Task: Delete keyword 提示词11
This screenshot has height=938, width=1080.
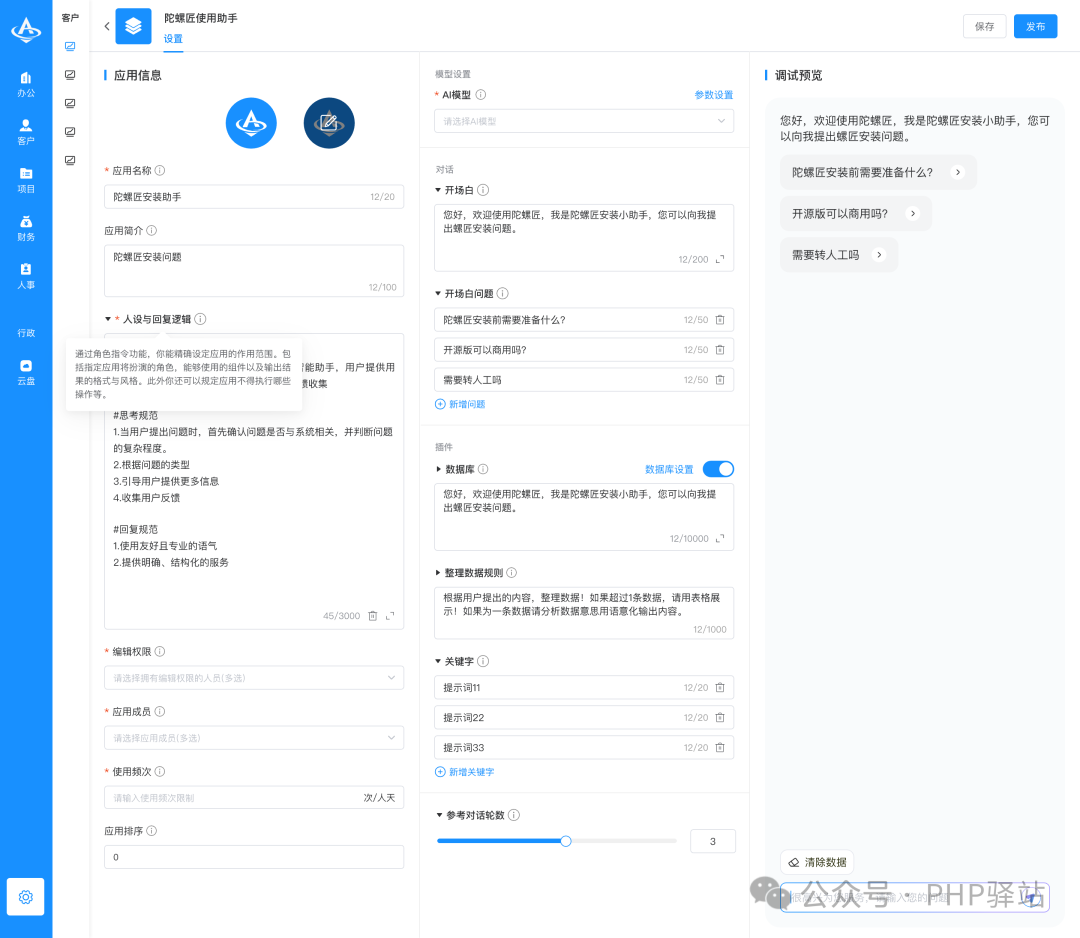Action: pos(720,687)
